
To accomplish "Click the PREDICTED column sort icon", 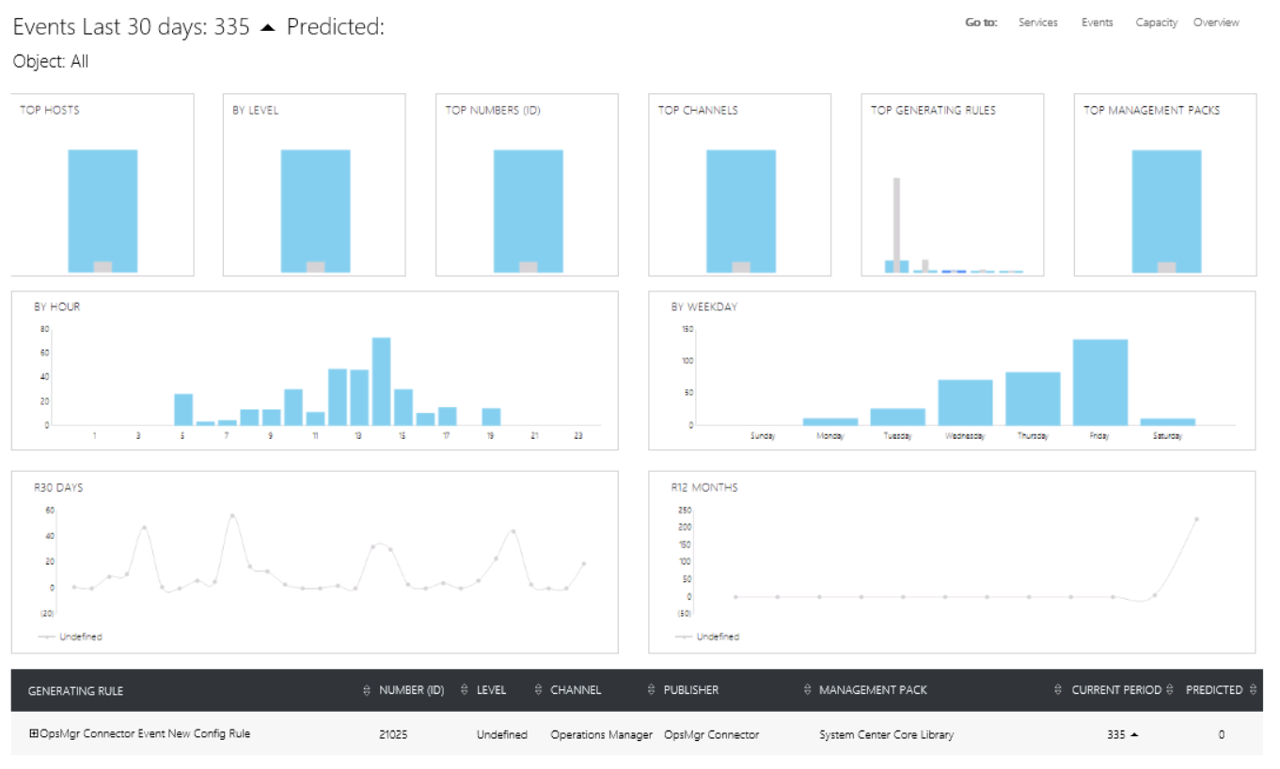I will point(1253,689).
